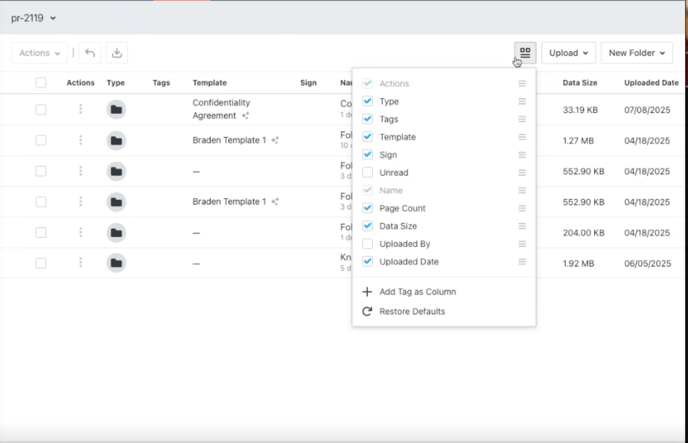
Task: Open three-dot actions menu for Confidentiality Agreement row
Action: coord(81,109)
